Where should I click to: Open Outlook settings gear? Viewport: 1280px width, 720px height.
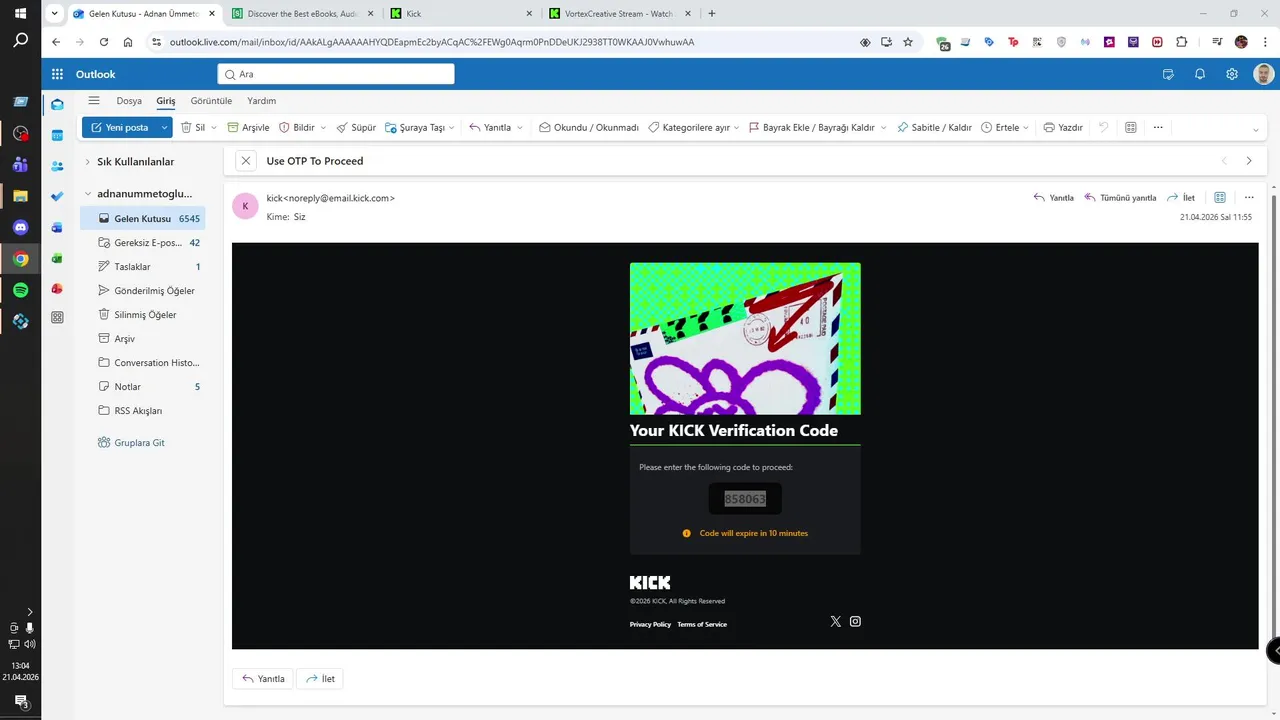(1232, 74)
